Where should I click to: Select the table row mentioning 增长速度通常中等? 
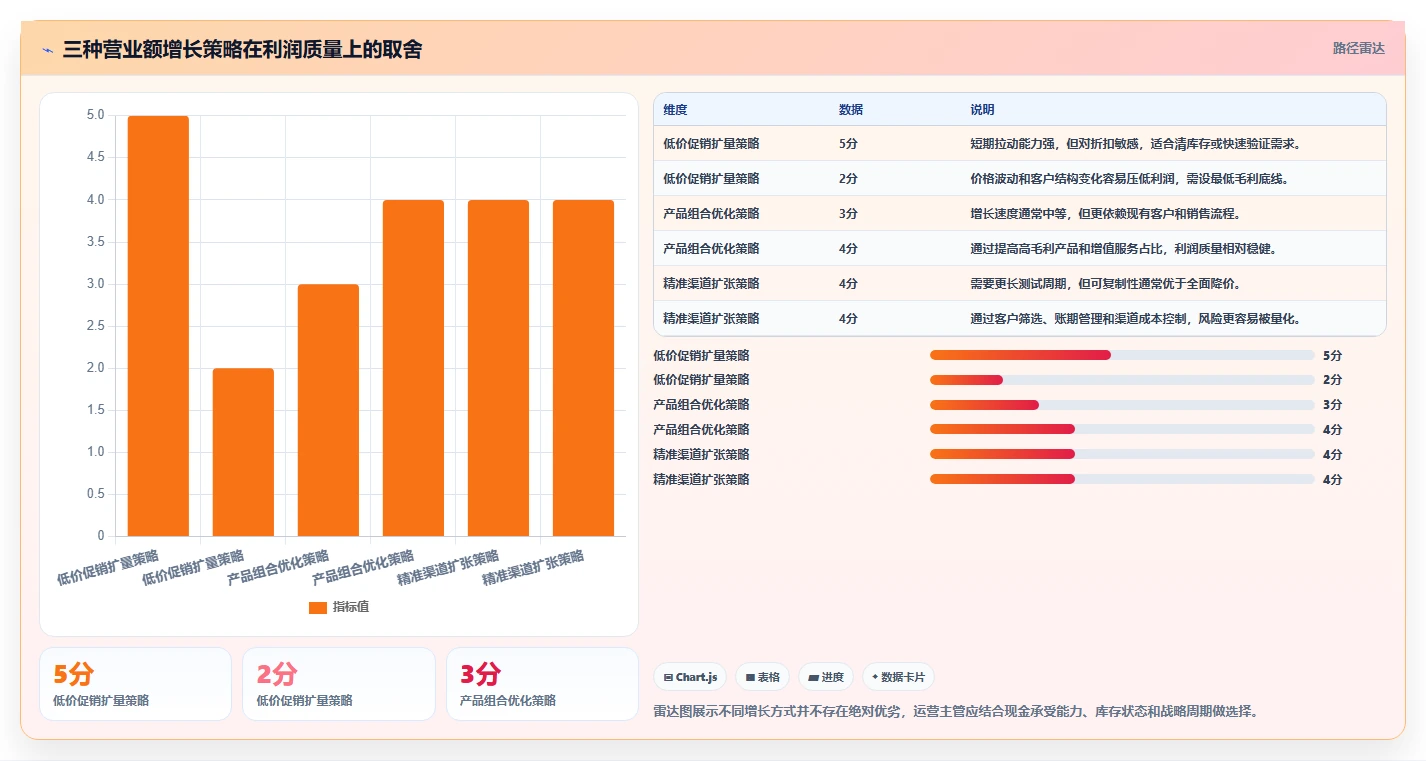coord(1020,214)
